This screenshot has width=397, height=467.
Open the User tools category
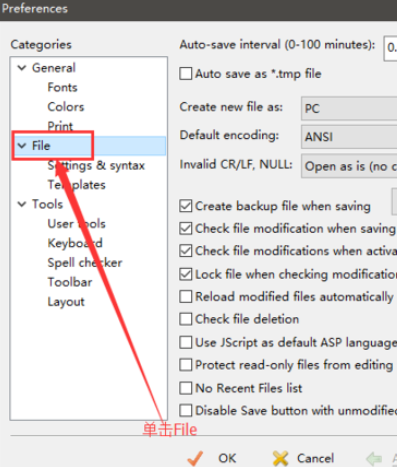pos(76,224)
